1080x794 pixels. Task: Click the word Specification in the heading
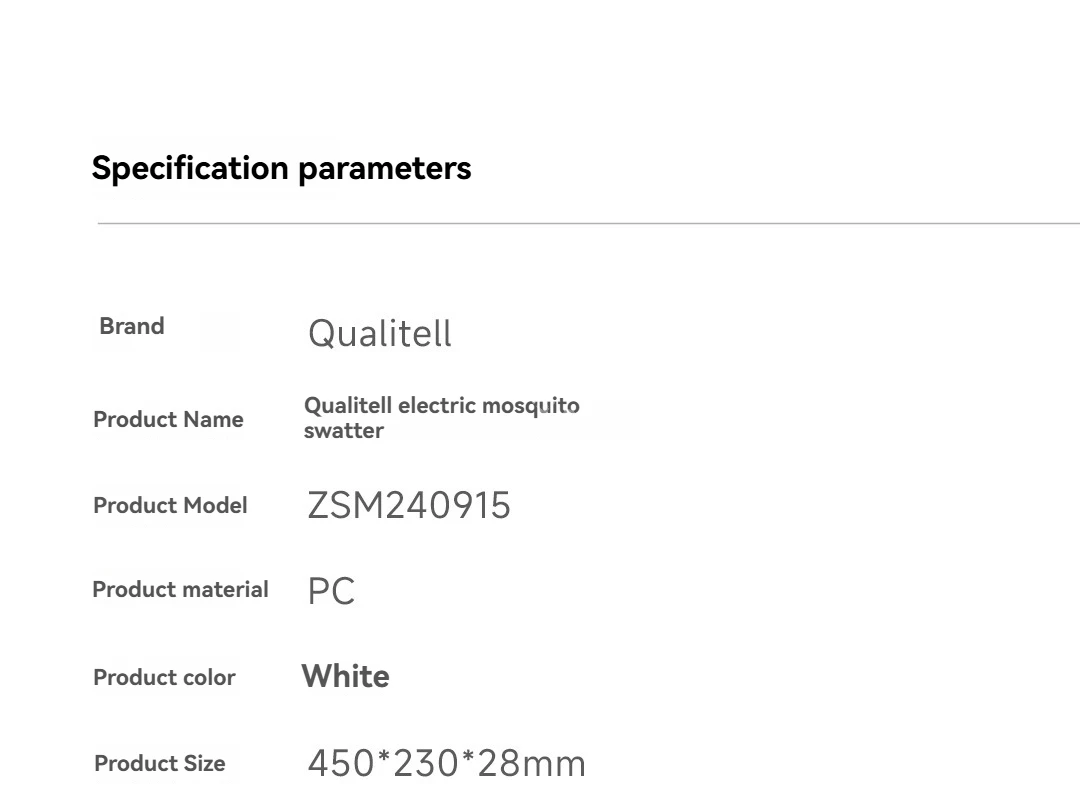coord(190,169)
